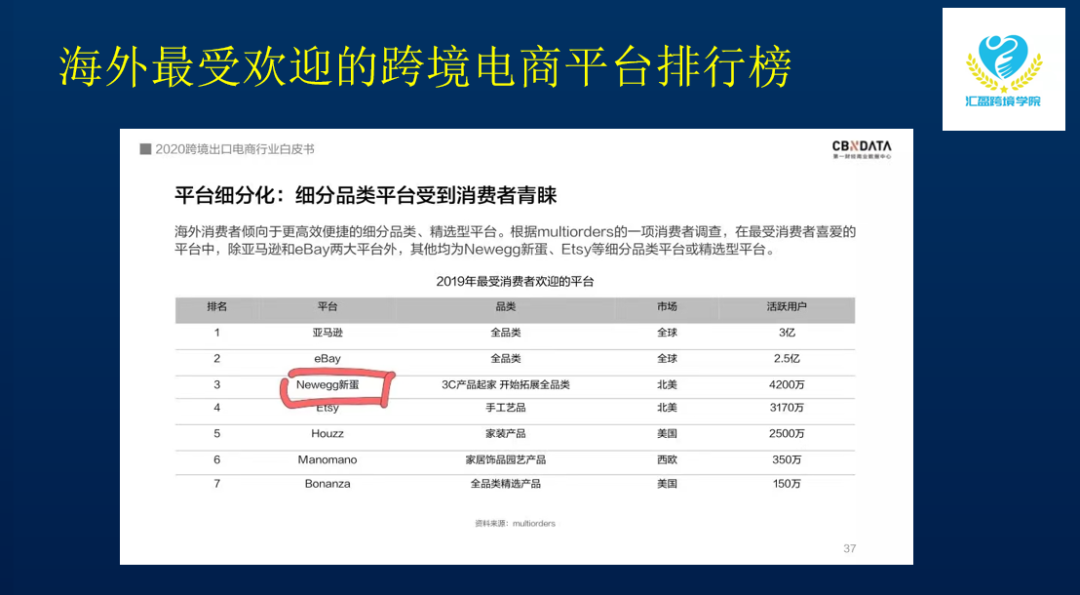This screenshot has width=1080, height=595.
Task: Select the slide title 海外最受欢迎的跨境电商平台排行榜
Action: (424, 67)
